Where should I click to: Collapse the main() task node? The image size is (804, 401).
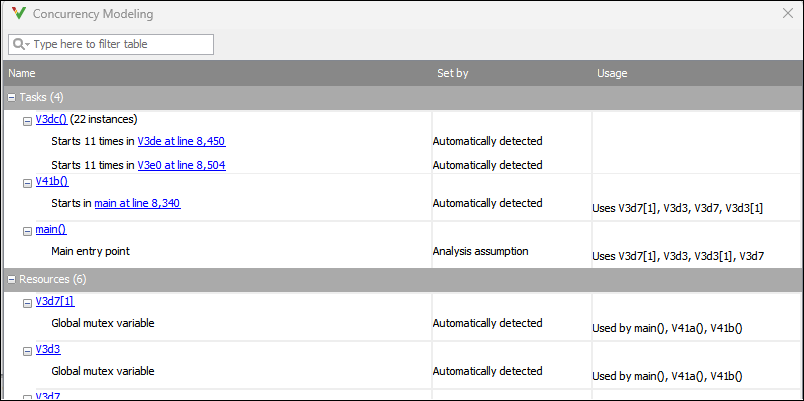[27, 232]
